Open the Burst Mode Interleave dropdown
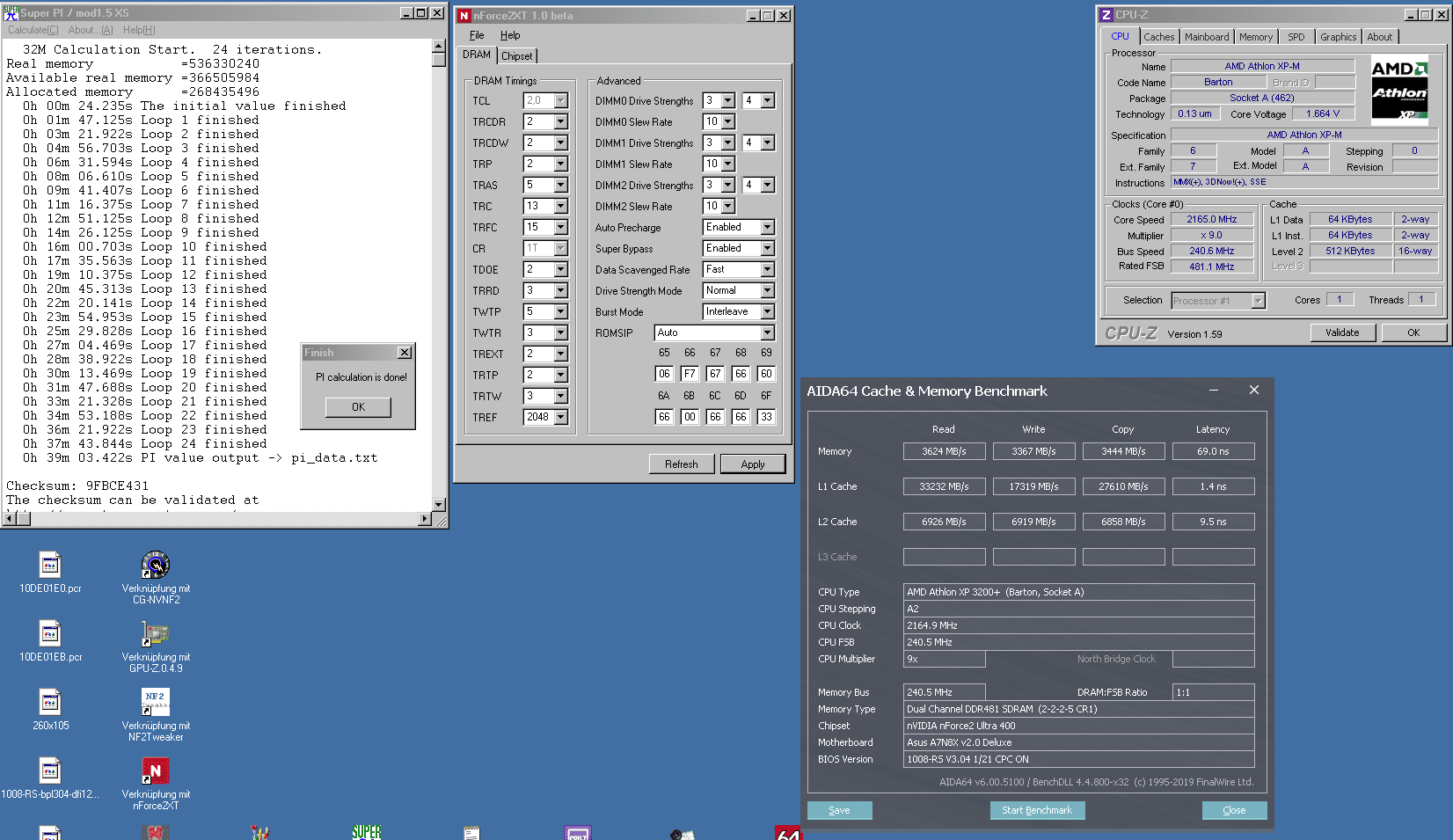The width and height of the screenshot is (1453, 840). click(x=768, y=312)
